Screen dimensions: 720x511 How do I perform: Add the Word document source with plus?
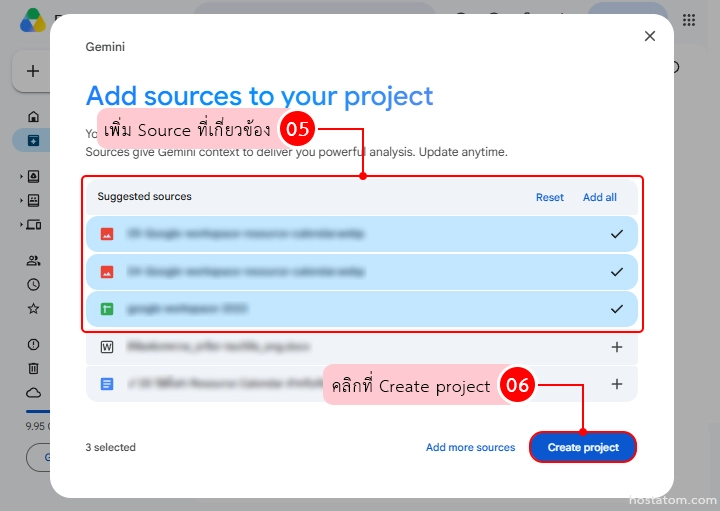pos(617,347)
